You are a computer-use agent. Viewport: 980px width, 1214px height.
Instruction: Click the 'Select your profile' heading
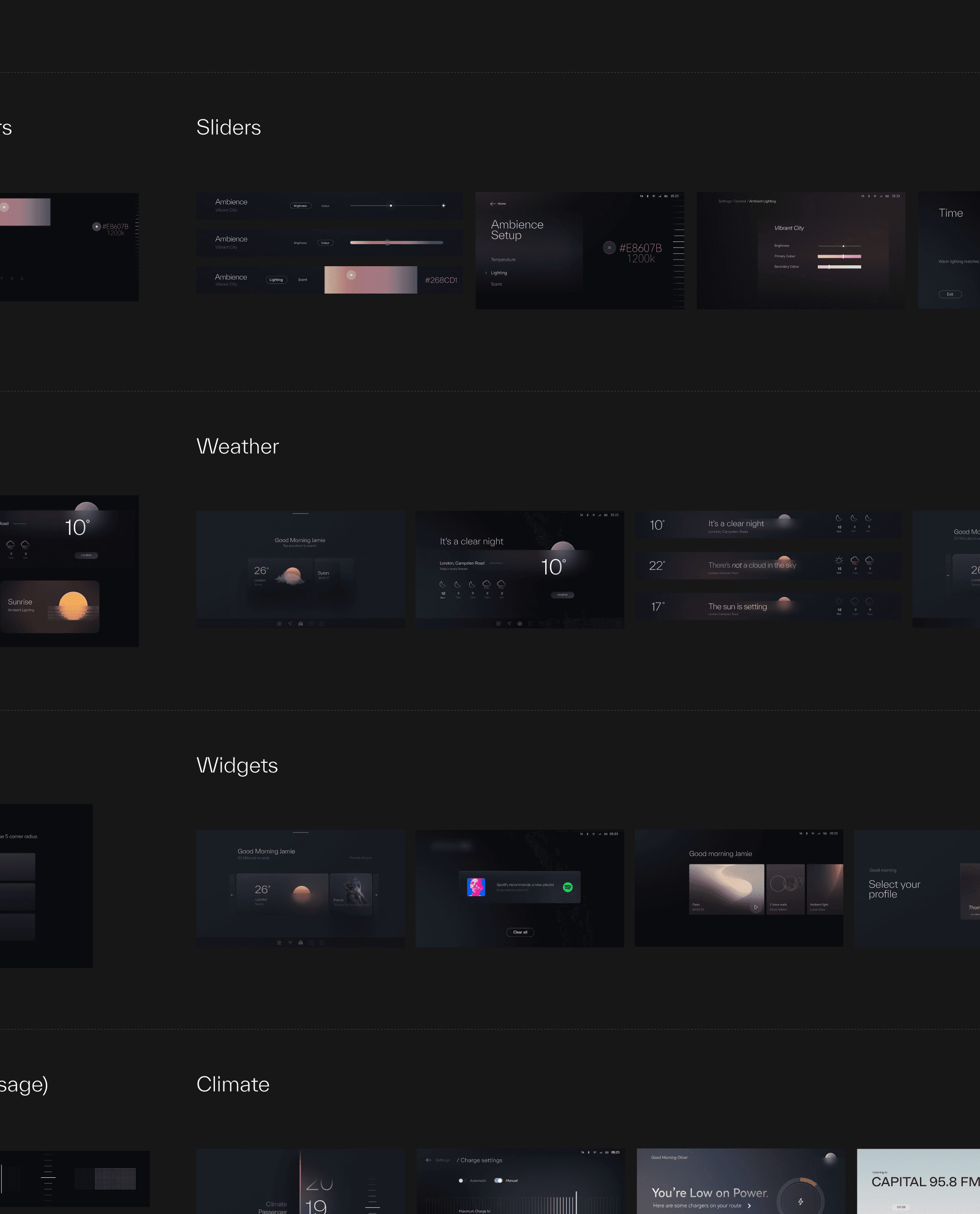(894, 889)
